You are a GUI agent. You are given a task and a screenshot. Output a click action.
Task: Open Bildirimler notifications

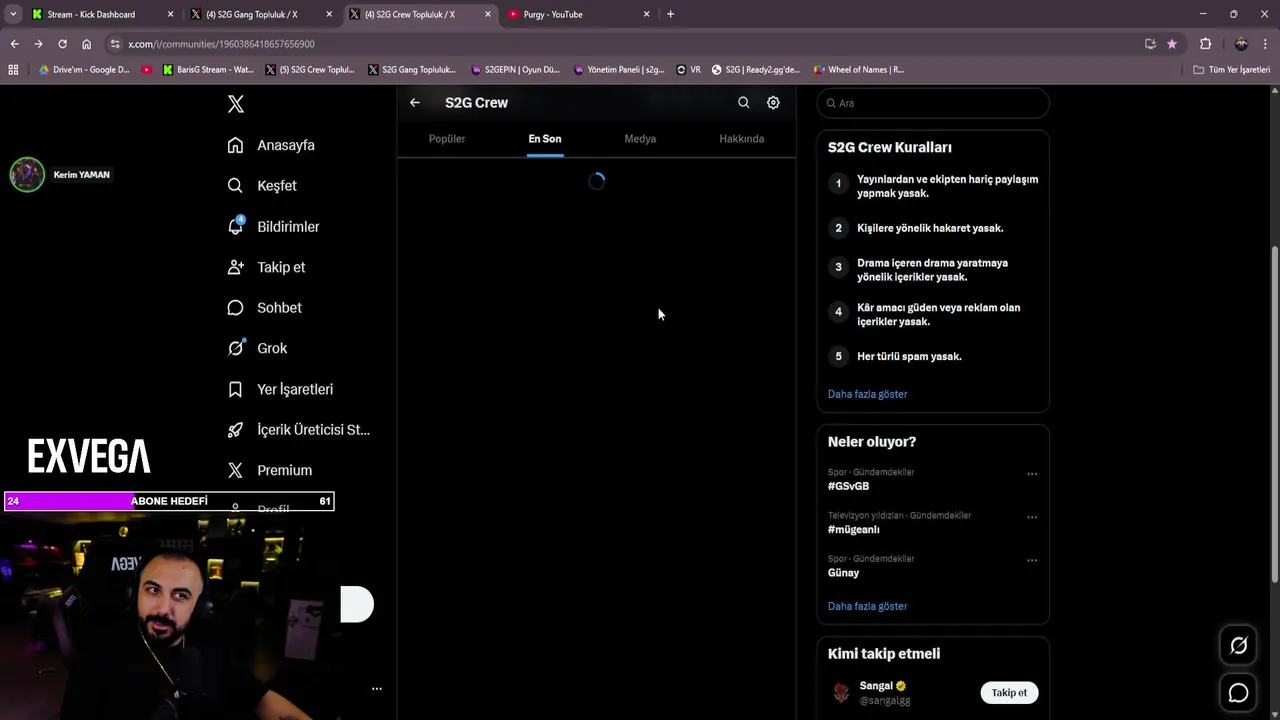(273, 227)
